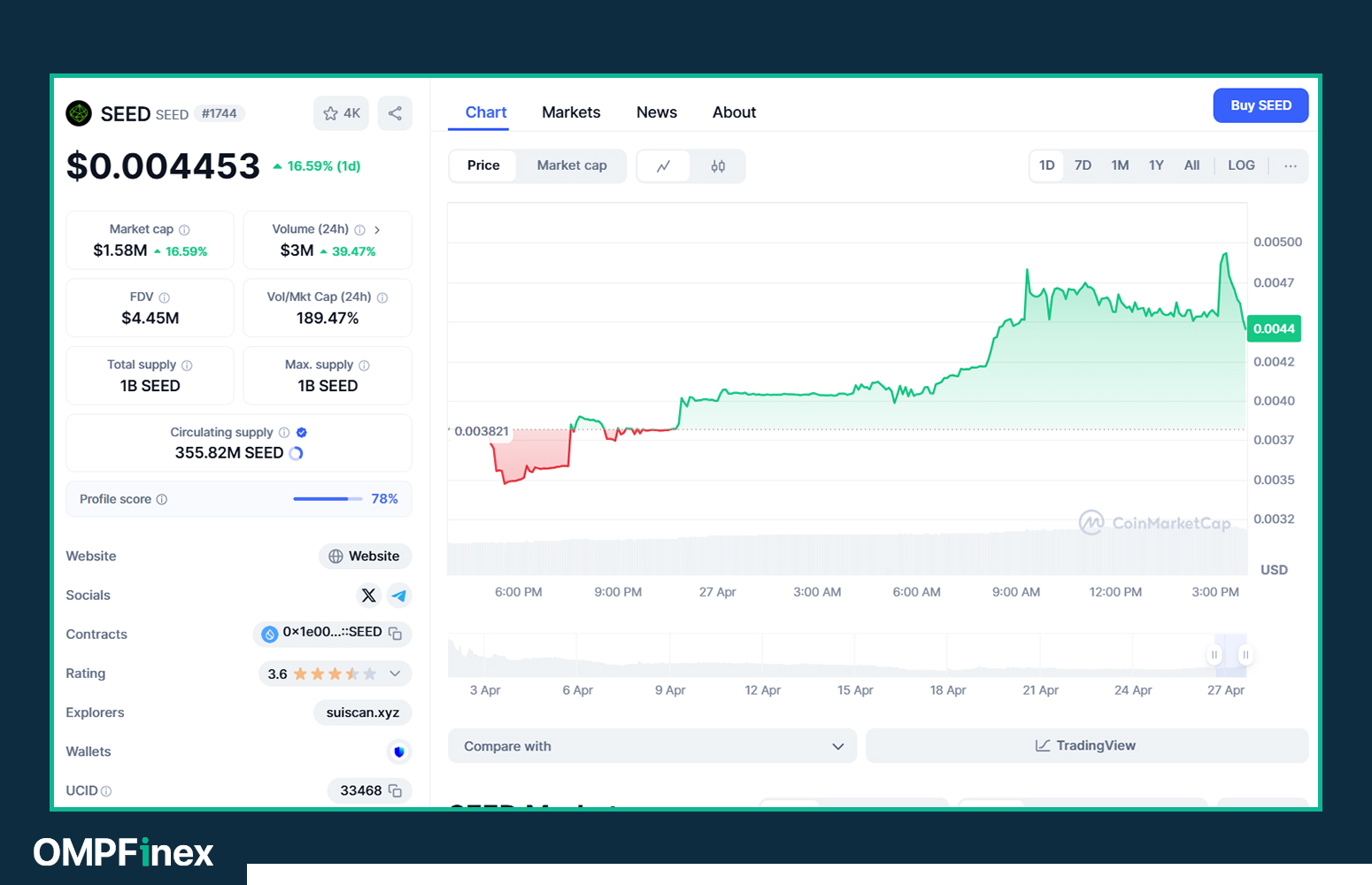Click verified badge next to Circulating supply
The height and width of the screenshot is (885, 1372).
coord(302,433)
